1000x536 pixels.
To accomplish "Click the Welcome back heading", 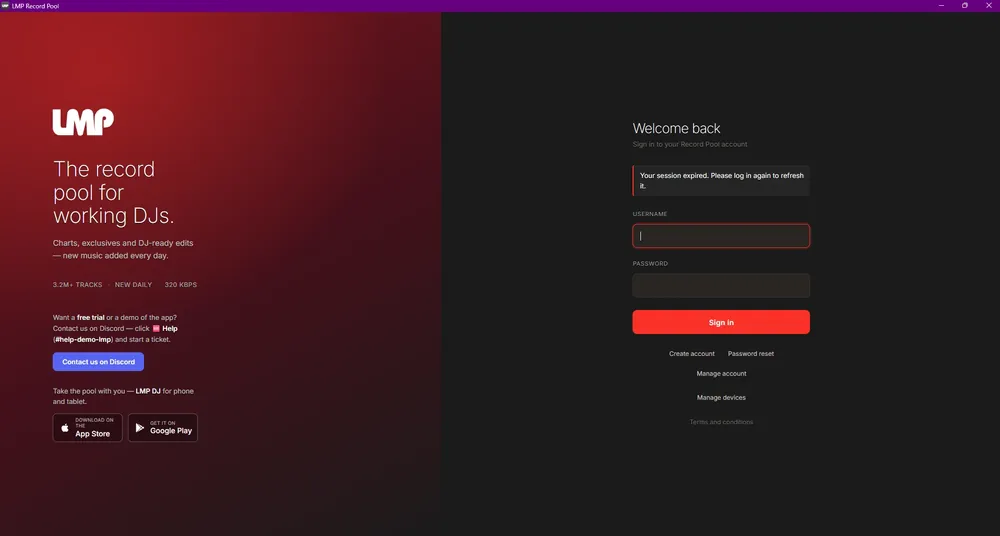I will click(x=676, y=128).
